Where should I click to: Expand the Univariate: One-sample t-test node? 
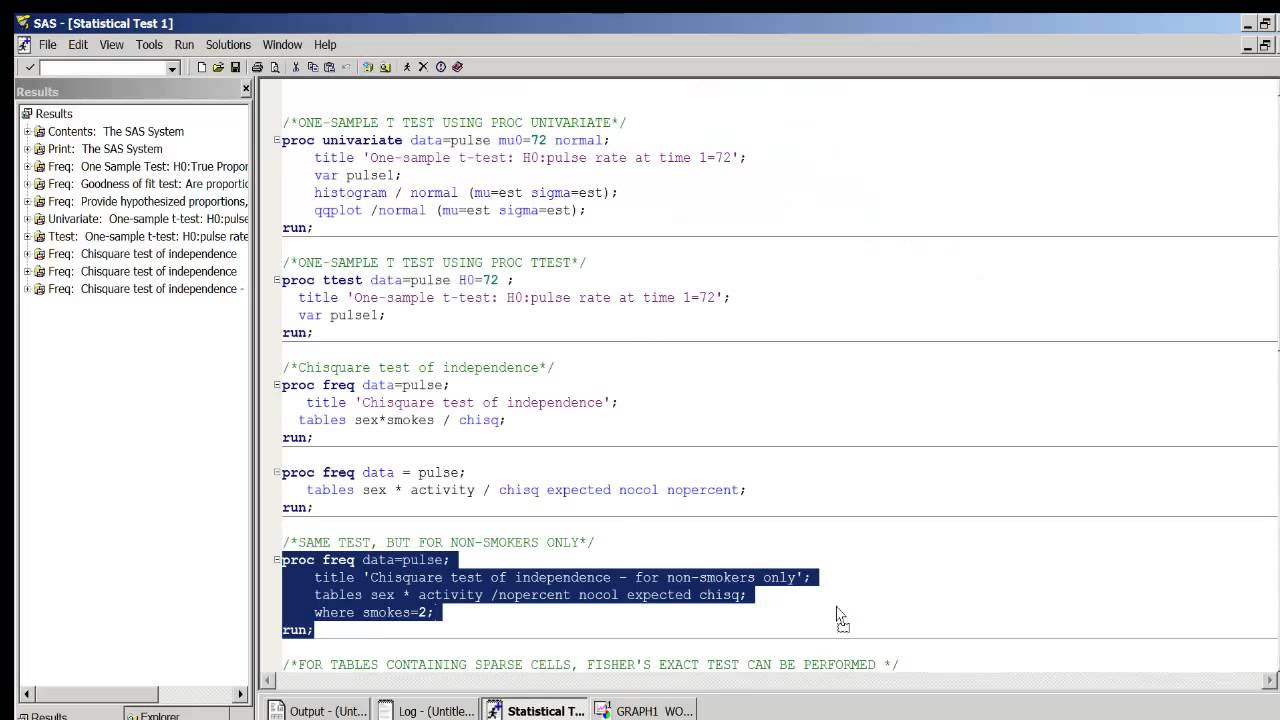tap(28, 219)
